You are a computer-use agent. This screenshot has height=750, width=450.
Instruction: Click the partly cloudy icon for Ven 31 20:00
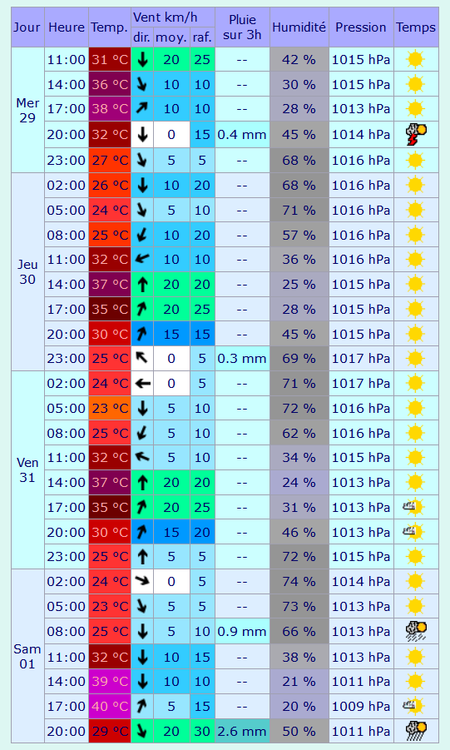pos(414,532)
